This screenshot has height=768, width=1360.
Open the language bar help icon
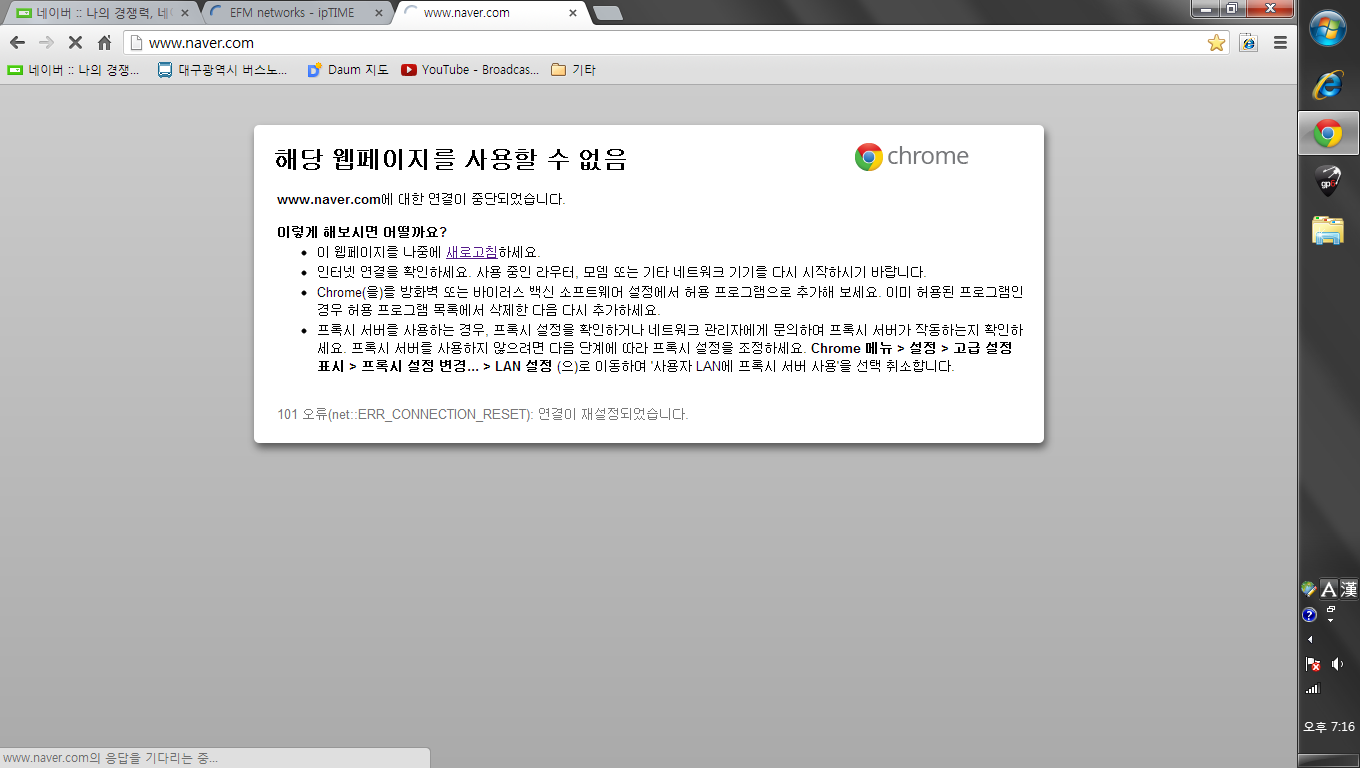[x=1309, y=615]
